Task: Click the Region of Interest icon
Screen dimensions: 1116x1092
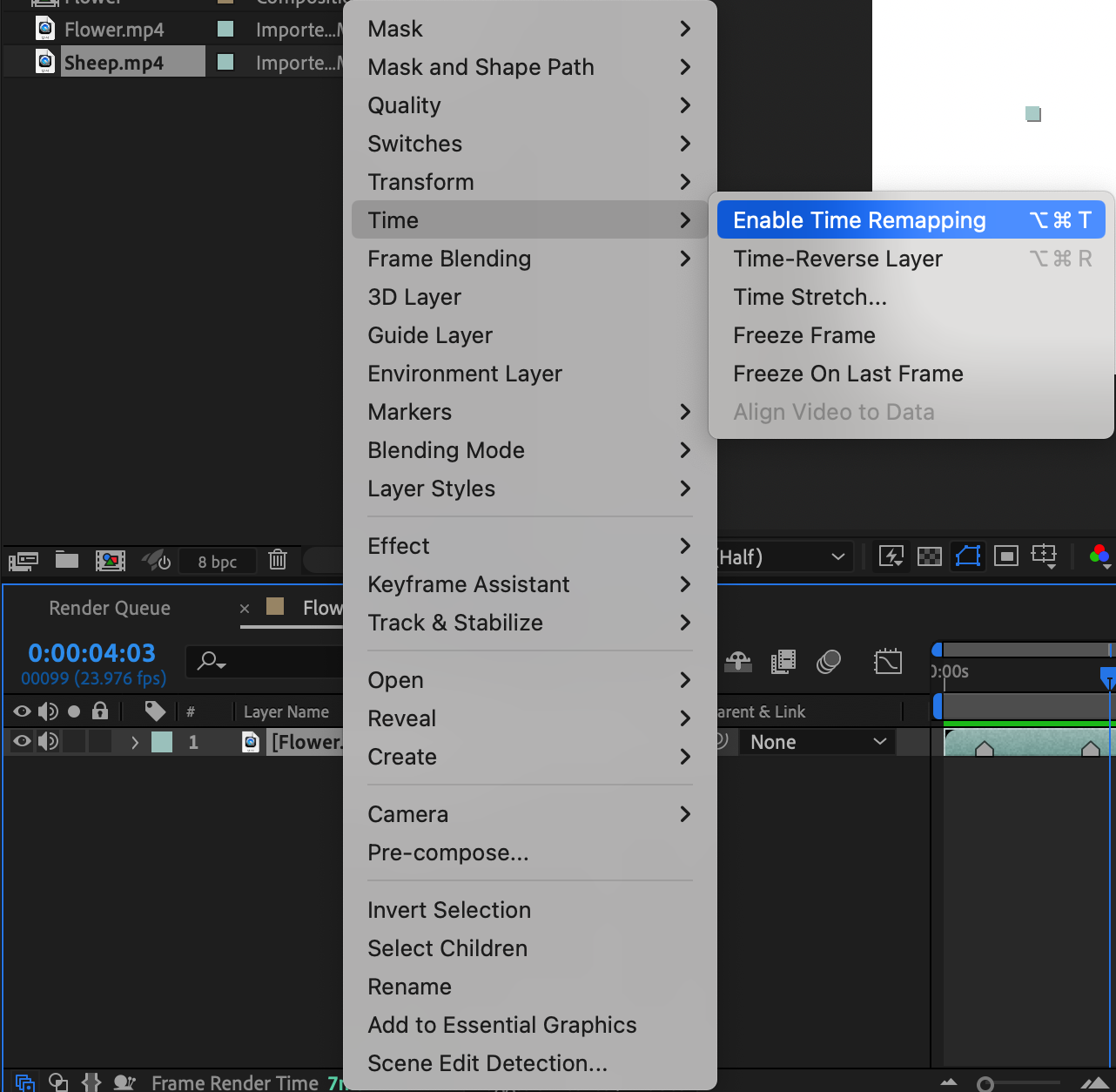Action: [x=1006, y=556]
